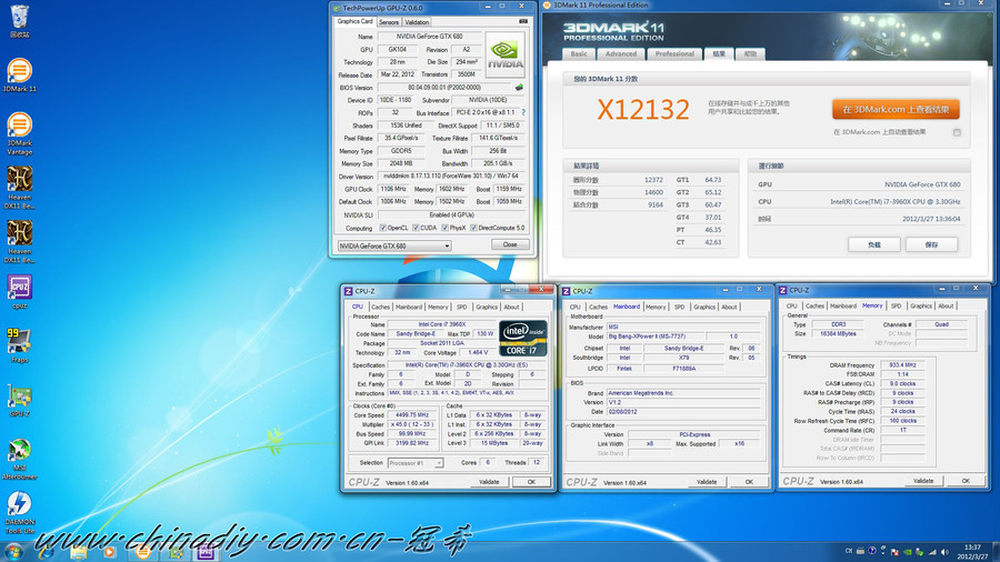Open CPU tab in the Memory CPU-Z window
This screenshot has width=1000, height=562.
tap(791, 306)
